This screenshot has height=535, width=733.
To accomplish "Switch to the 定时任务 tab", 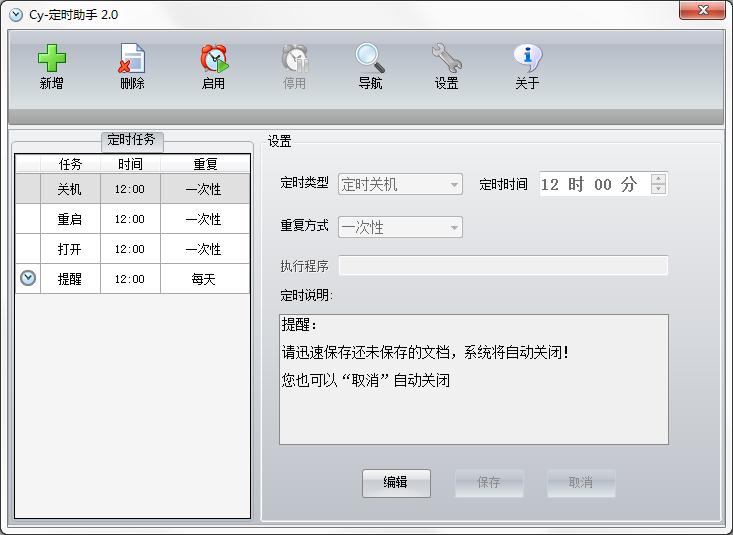I will (131, 140).
